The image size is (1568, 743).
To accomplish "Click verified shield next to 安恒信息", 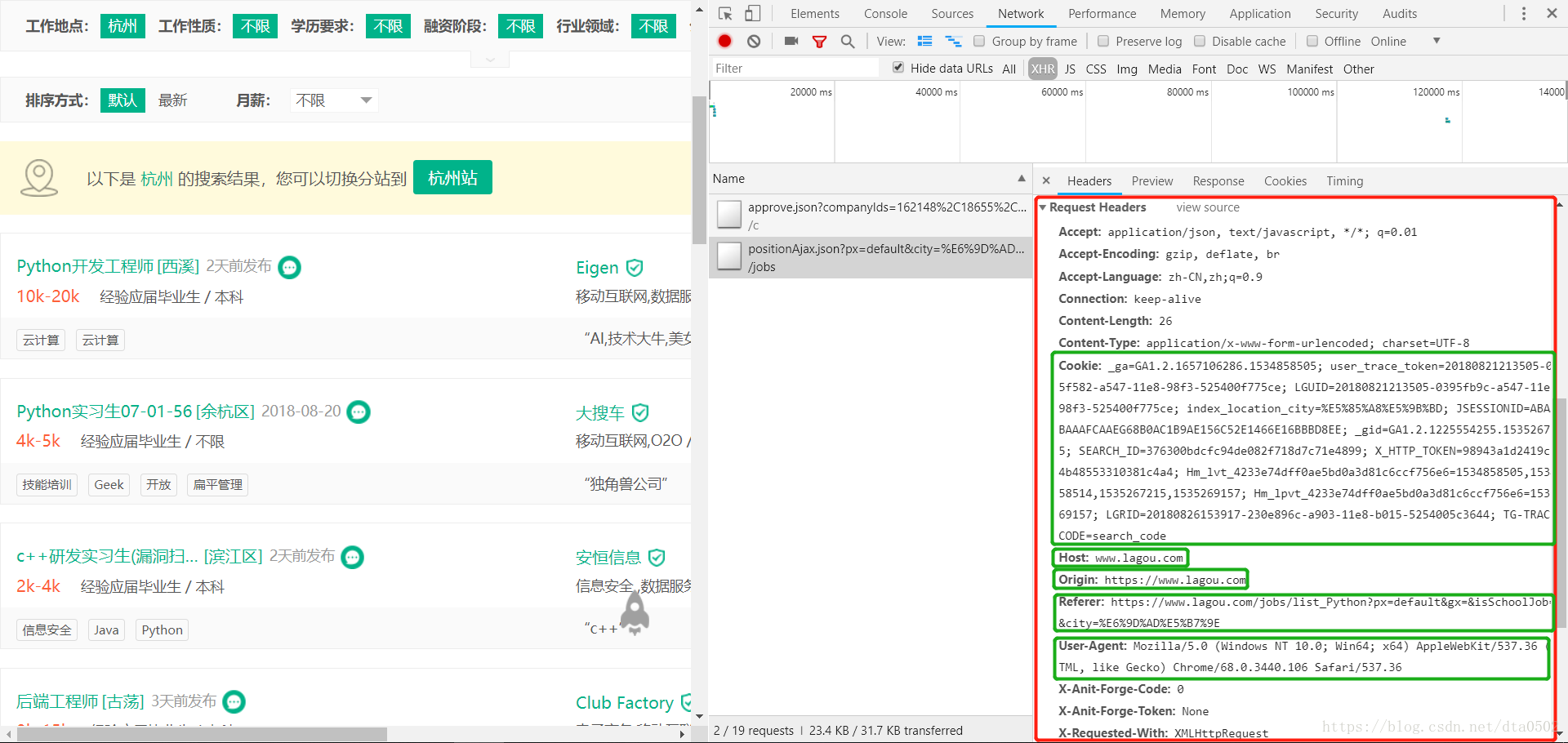I will [657, 558].
